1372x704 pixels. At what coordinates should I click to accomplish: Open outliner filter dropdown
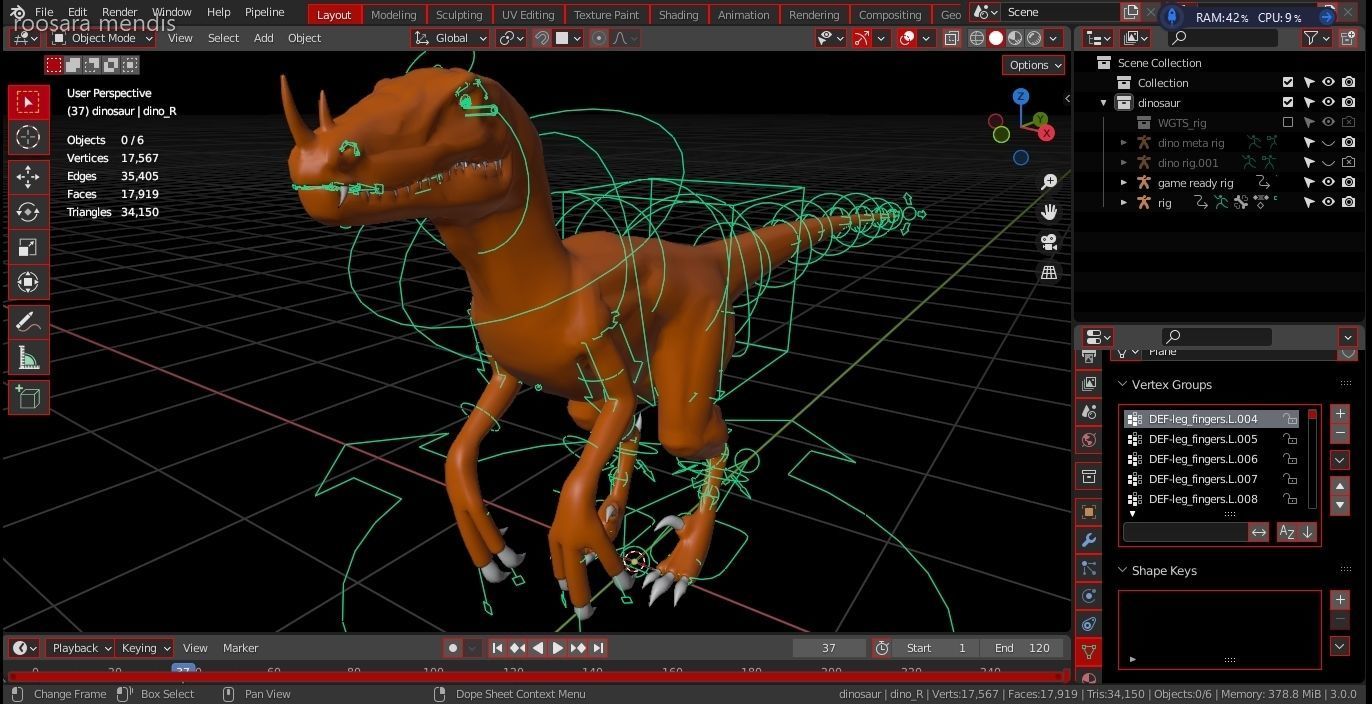pyautogui.click(x=1316, y=38)
